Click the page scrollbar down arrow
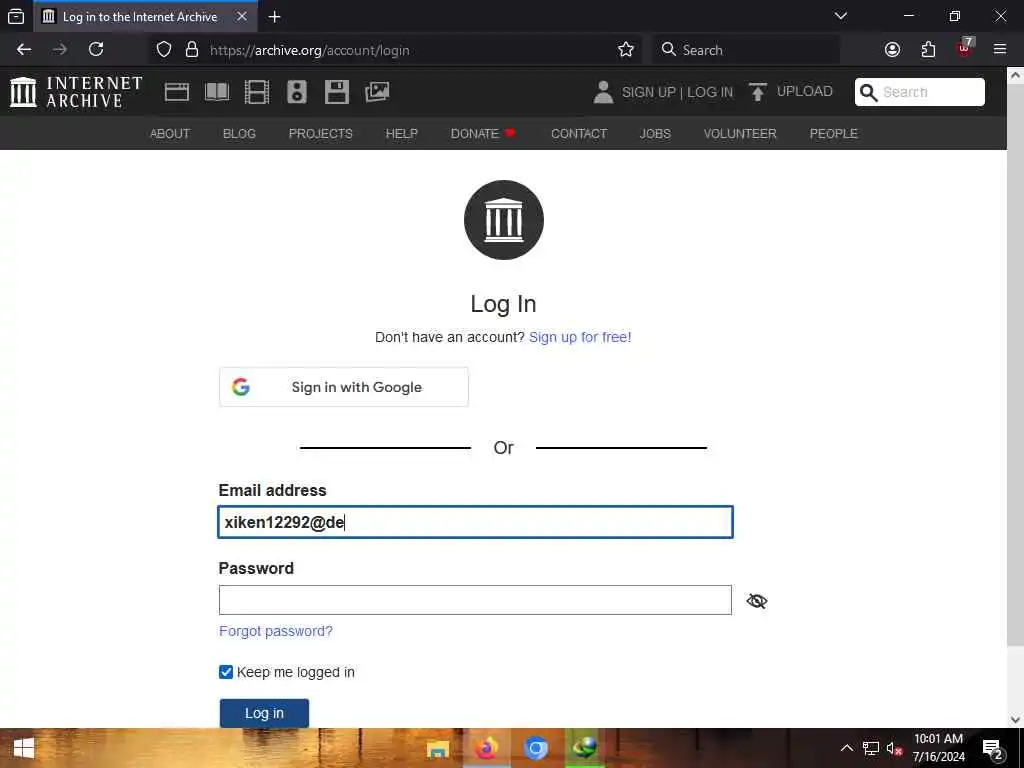The image size is (1024, 768). pos(1016,720)
